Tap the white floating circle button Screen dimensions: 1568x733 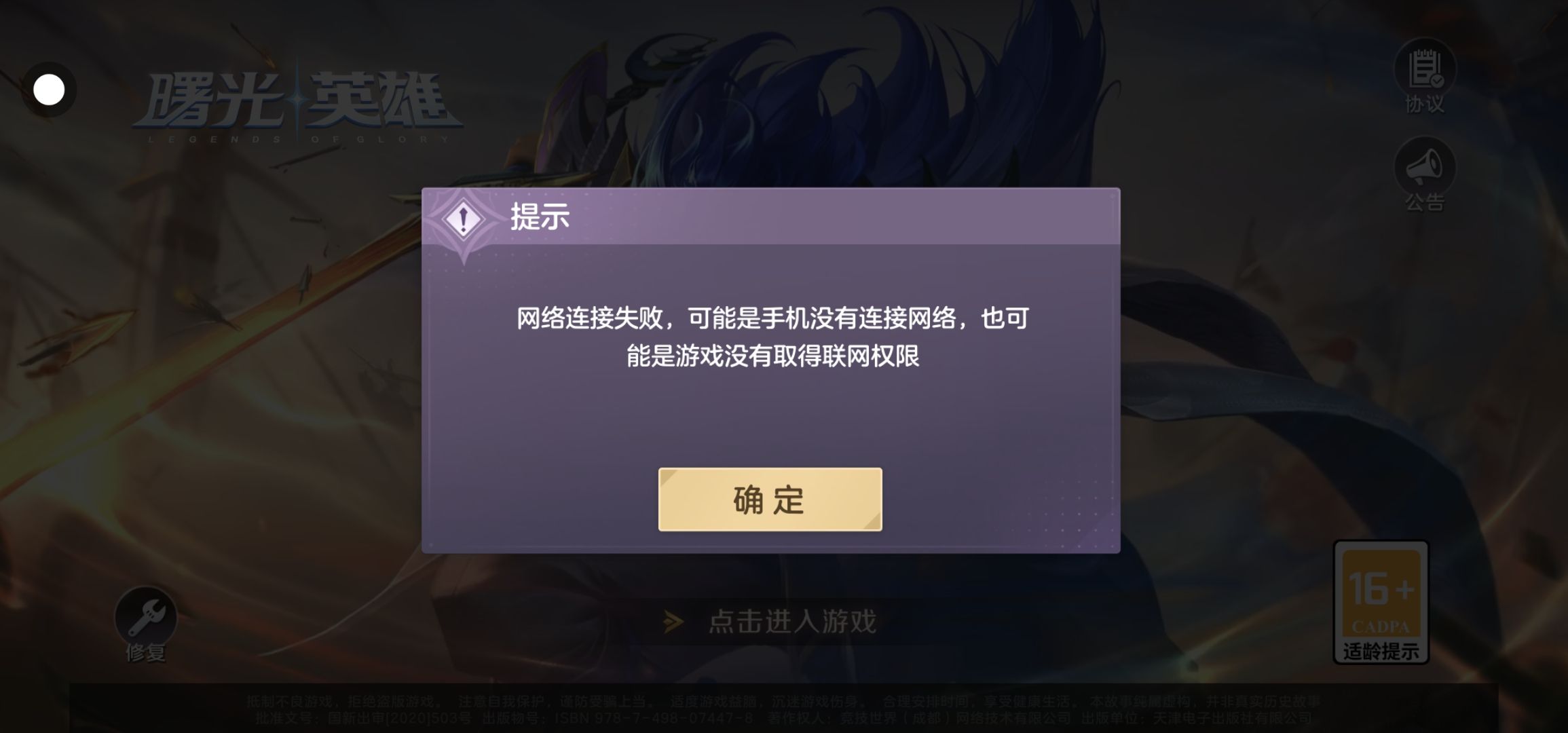point(49,90)
